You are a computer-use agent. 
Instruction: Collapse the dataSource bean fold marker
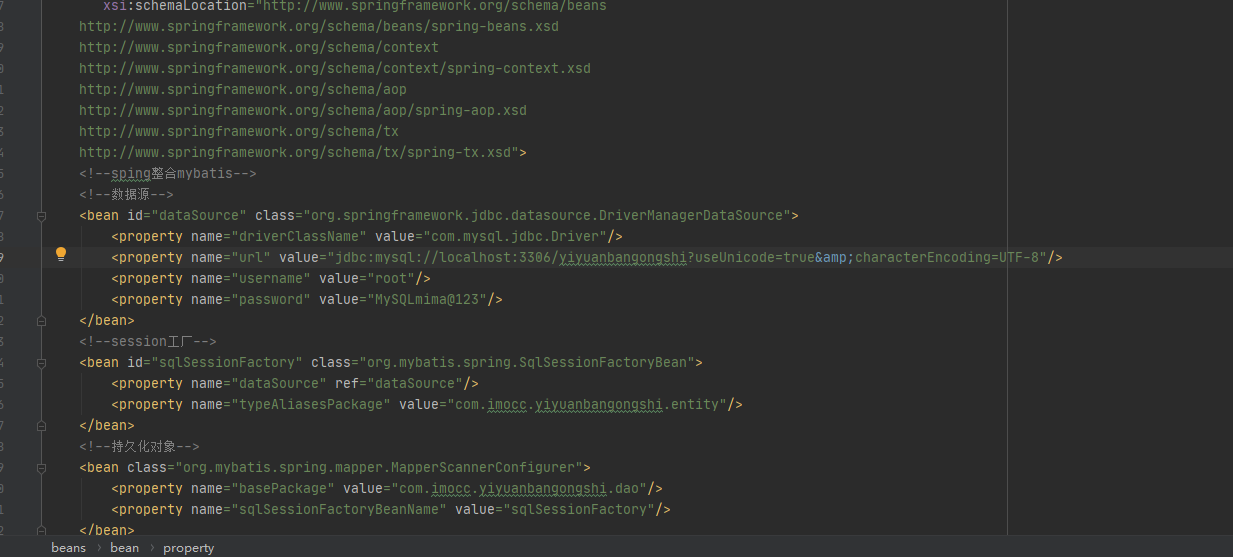pos(41,215)
